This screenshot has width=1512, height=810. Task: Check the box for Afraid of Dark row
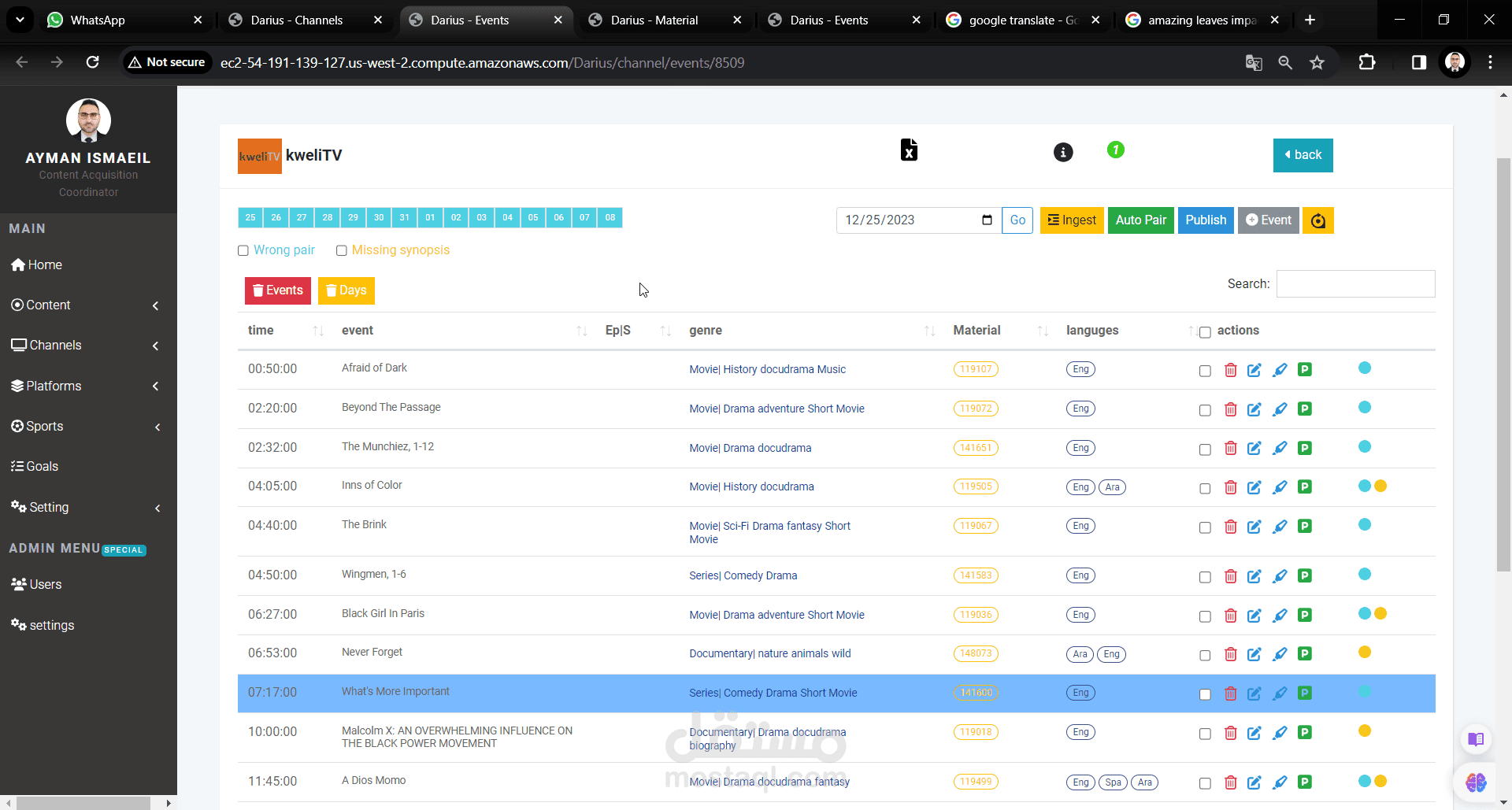(x=1205, y=371)
